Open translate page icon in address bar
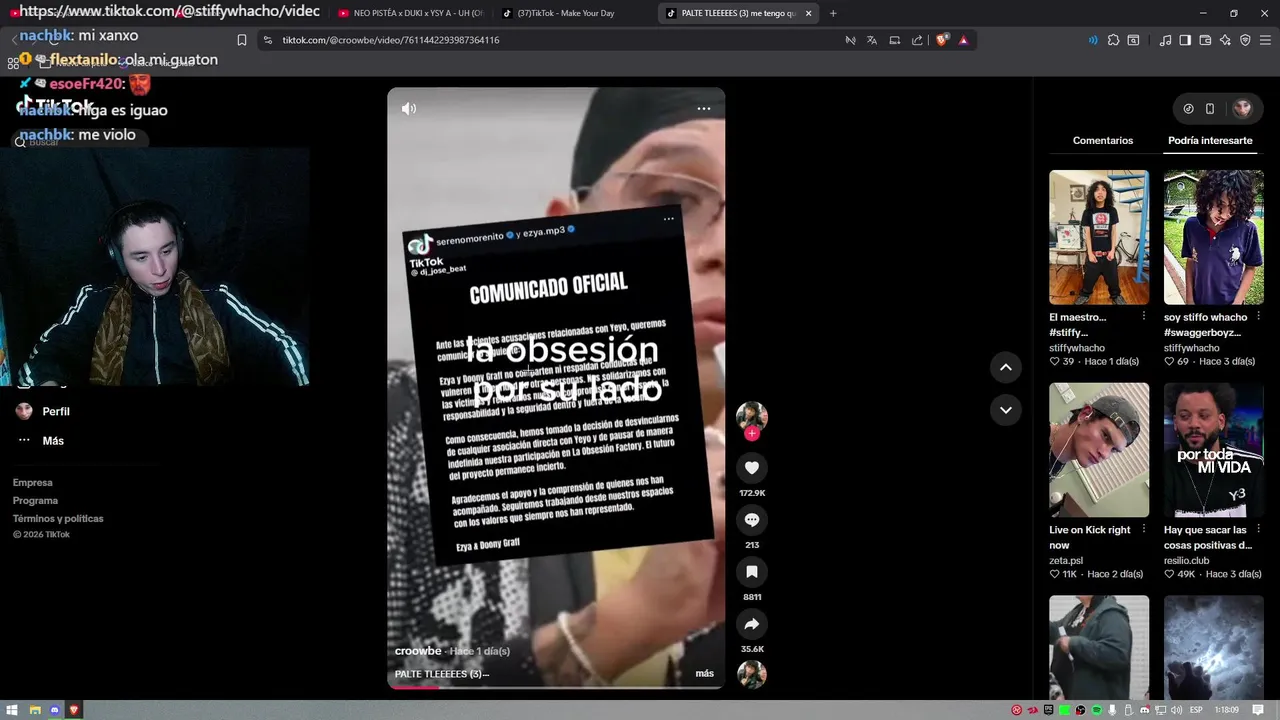Viewport: 1280px width, 720px height. coord(872,40)
